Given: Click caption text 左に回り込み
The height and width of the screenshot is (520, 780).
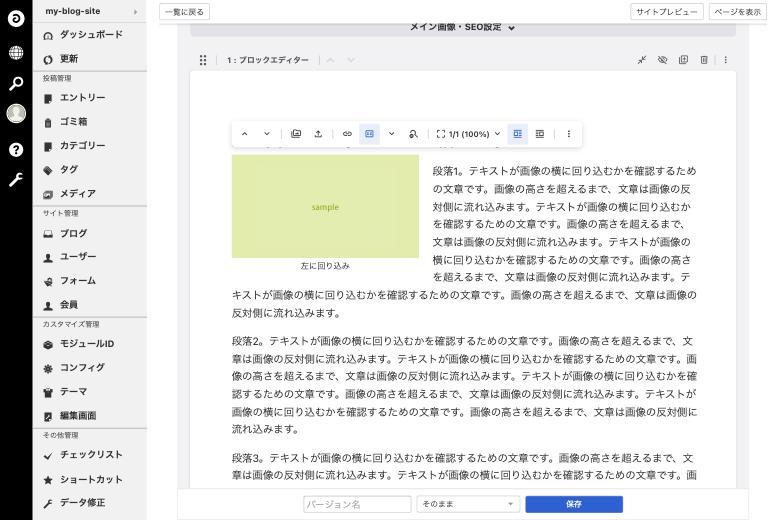Looking at the screenshot, I should (325, 266).
